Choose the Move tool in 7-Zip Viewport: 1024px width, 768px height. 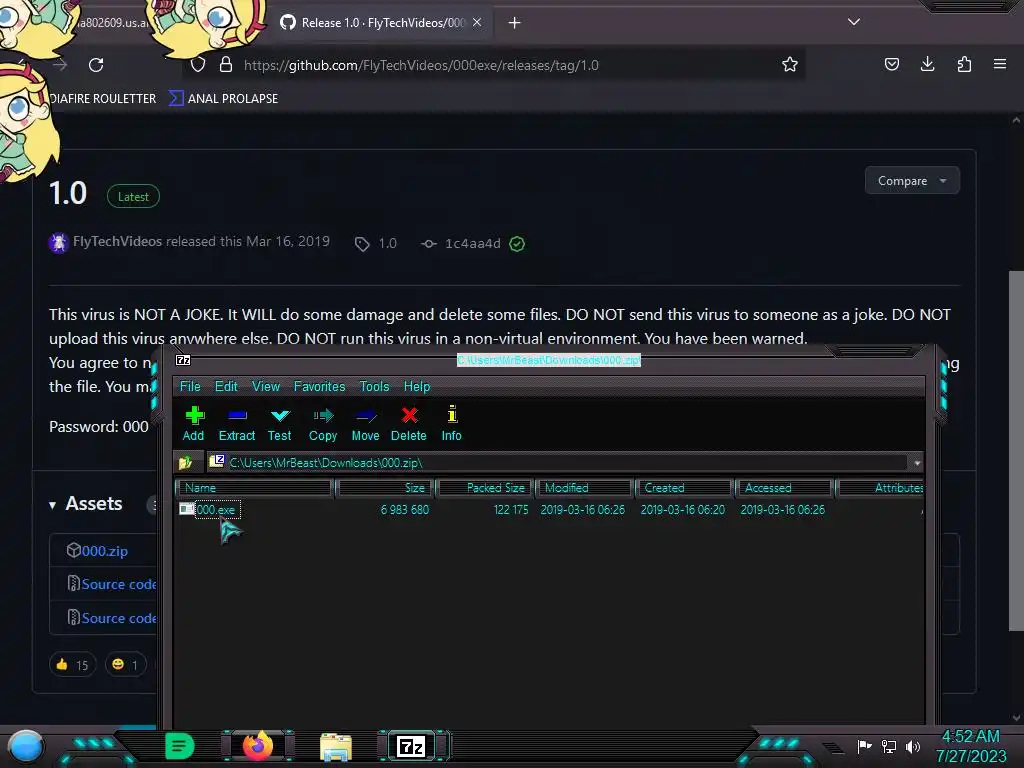pyautogui.click(x=365, y=424)
